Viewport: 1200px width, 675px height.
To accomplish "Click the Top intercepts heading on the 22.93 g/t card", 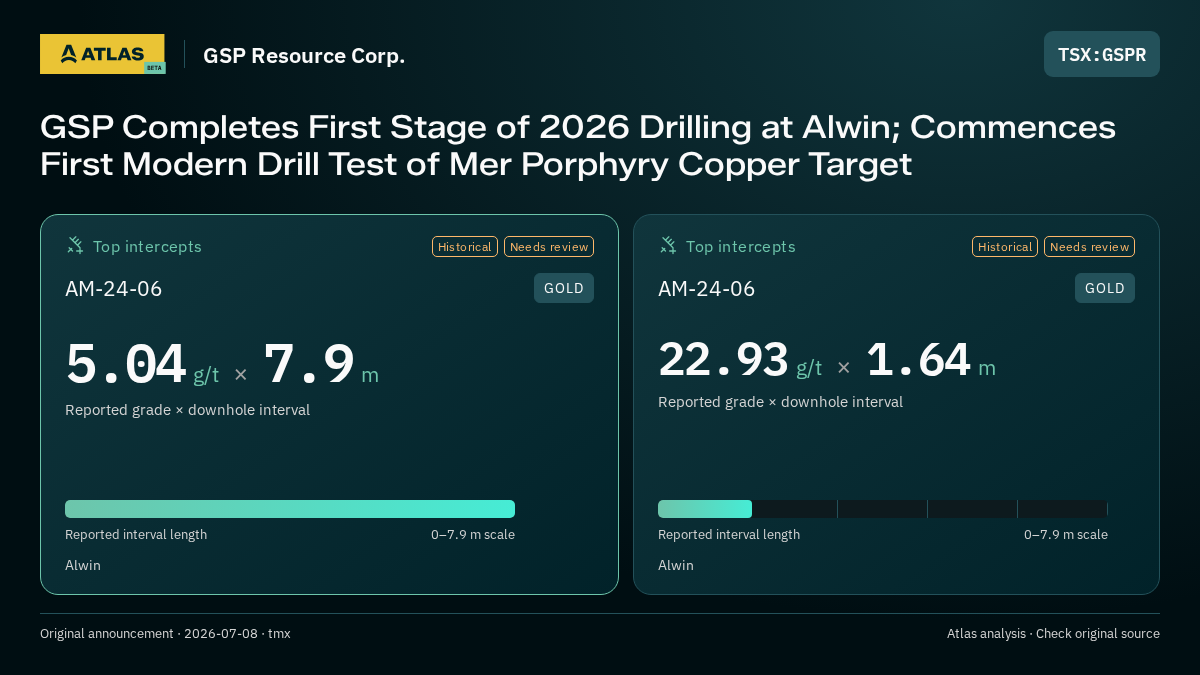I will [x=740, y=247].
